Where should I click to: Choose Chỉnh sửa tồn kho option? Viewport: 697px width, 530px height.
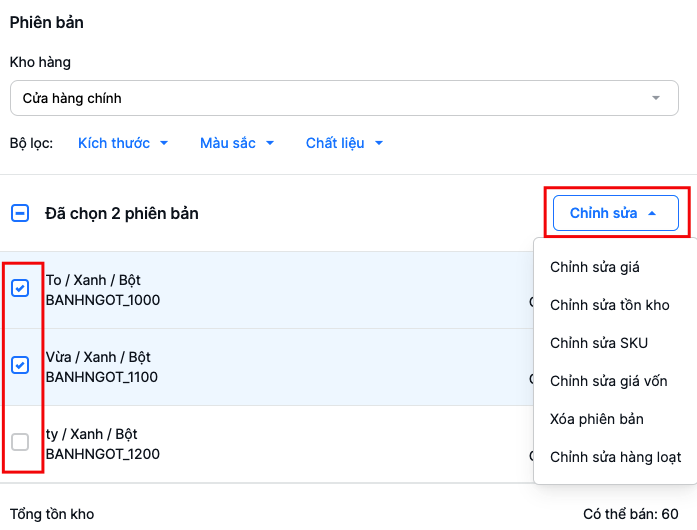coord(609,305)
